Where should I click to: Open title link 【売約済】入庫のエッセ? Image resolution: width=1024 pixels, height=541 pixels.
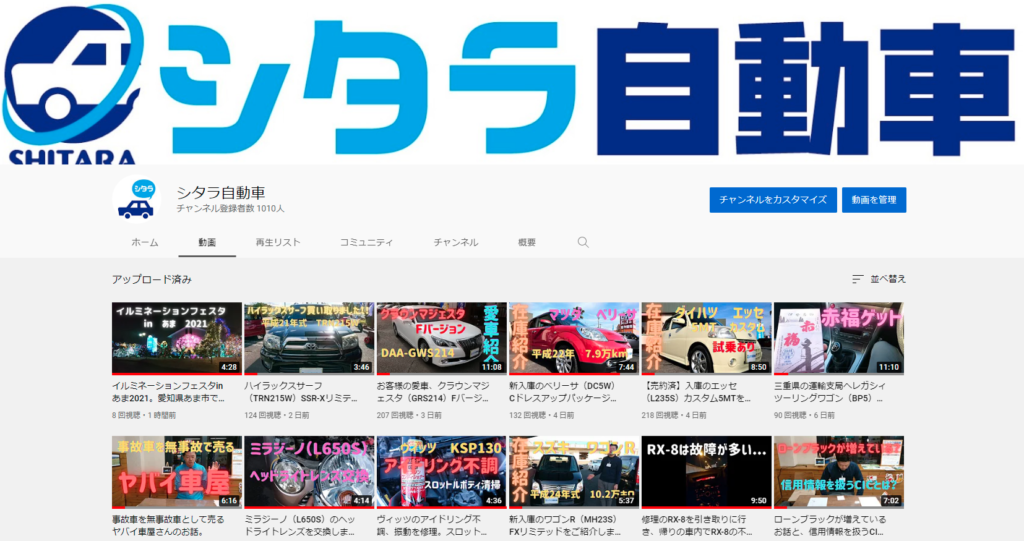point(697,392)
